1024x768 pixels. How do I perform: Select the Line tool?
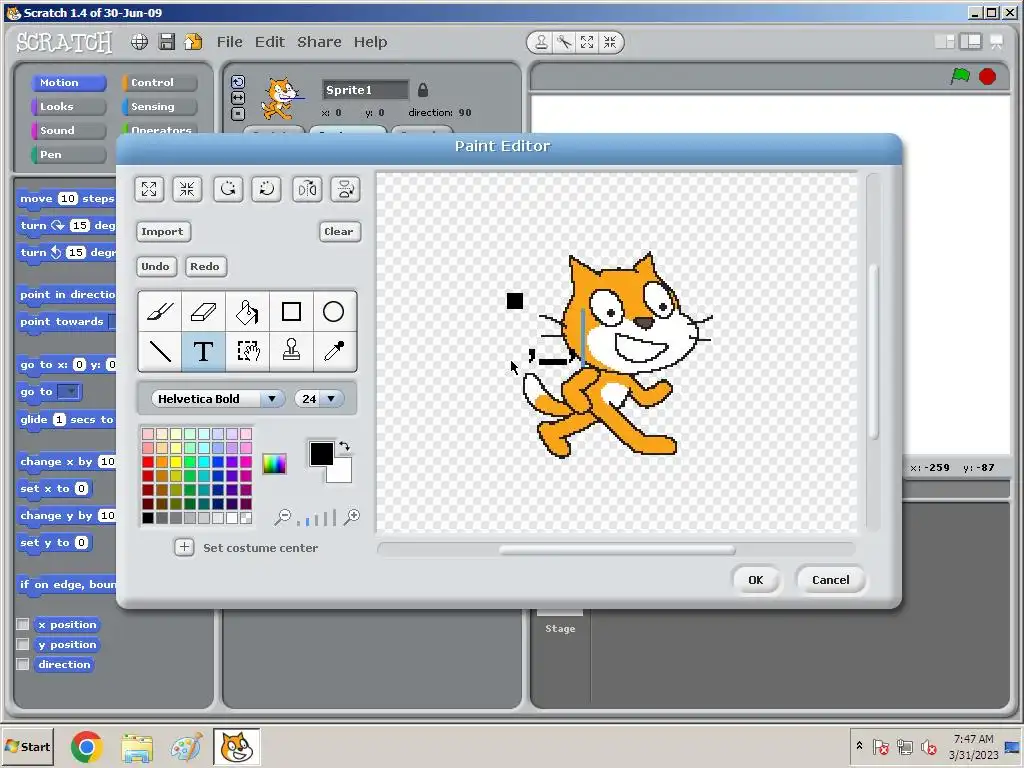click(160, 351)
